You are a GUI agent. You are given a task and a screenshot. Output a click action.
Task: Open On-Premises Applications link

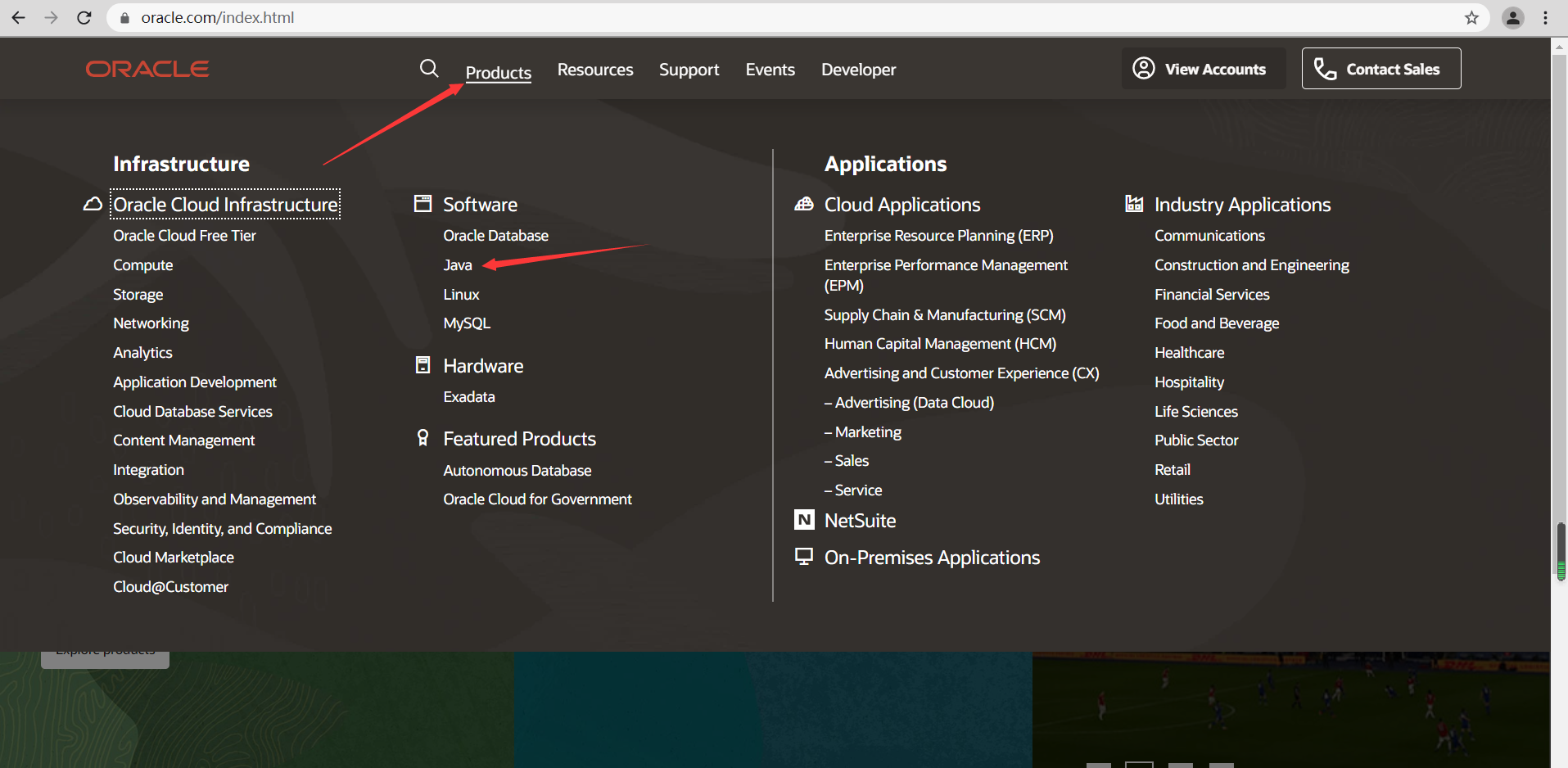pyautogui.click(x=933, y=558)
